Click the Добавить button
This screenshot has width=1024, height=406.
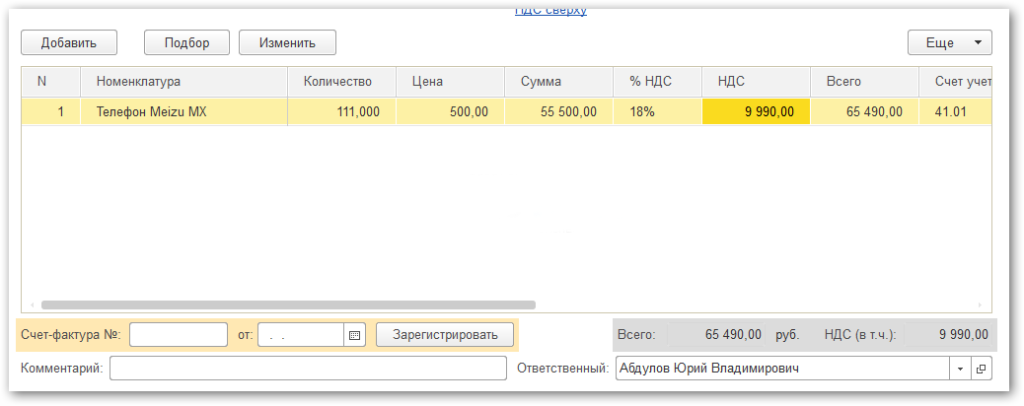click(69, 43)
